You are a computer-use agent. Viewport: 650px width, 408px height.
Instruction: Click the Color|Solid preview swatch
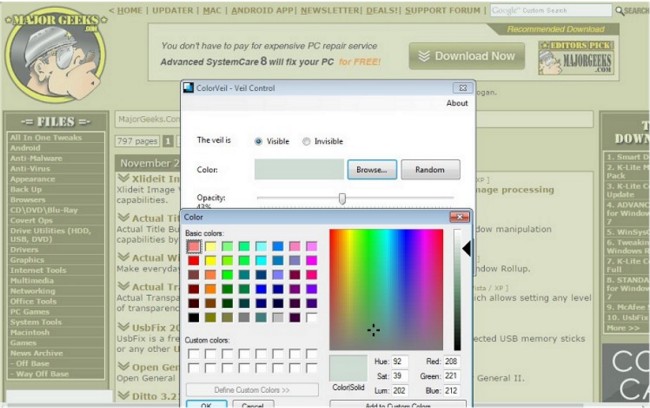[348, 368]
